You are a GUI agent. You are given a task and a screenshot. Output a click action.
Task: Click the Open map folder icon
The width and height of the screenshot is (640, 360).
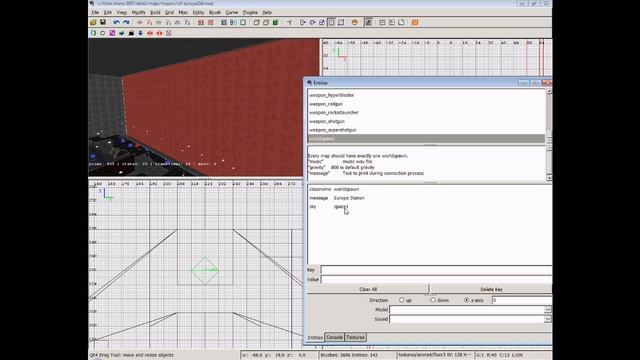tap(93, 22)
